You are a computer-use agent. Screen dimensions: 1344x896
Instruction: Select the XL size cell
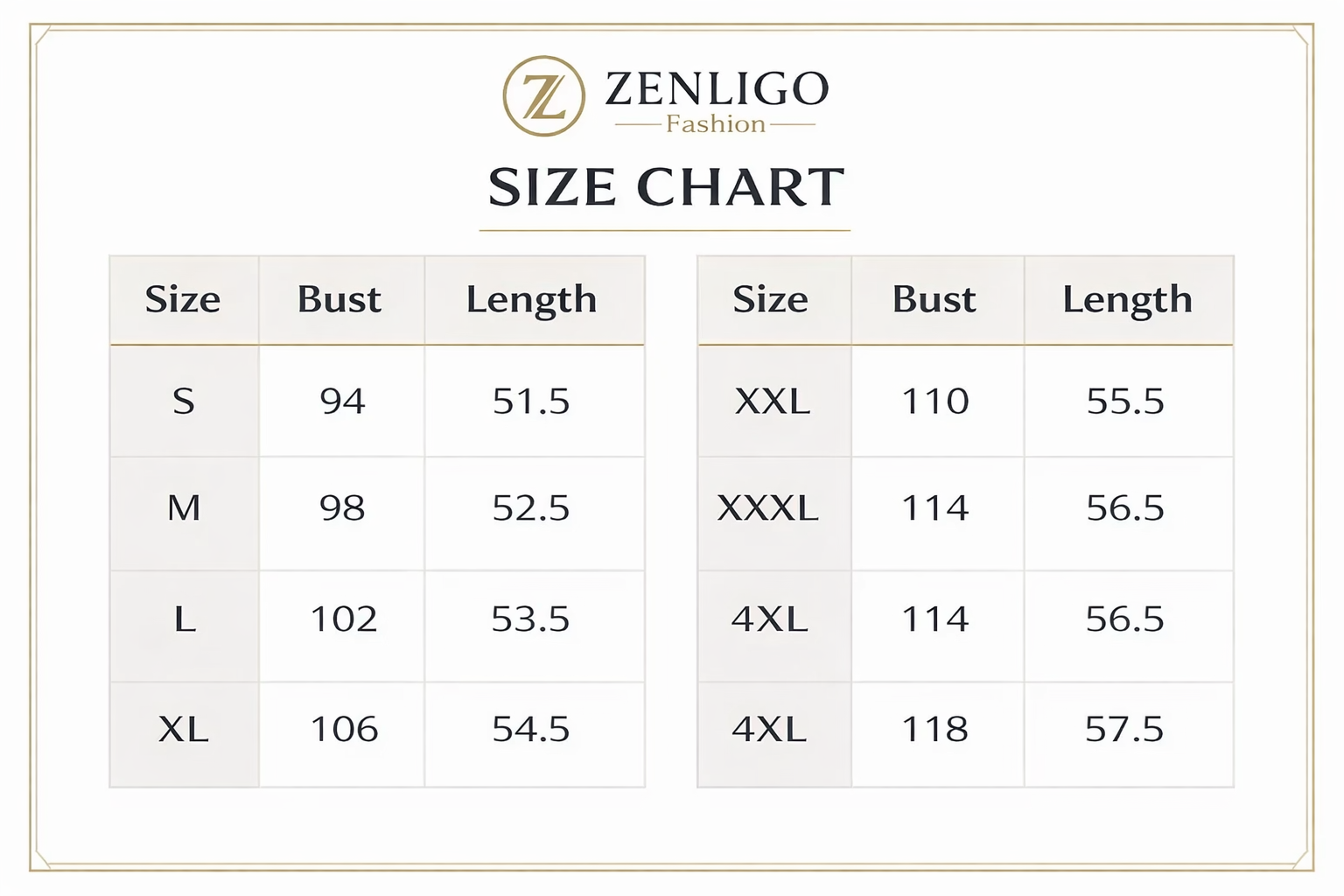pos(184,729)
